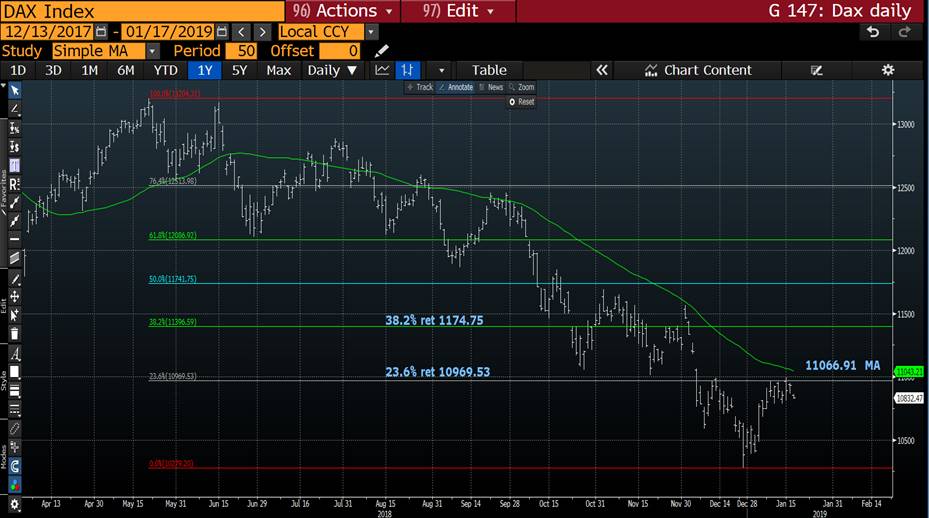Toggle the bar chart type button
This screenshot has width=929, height=518.
click(407, 70)
